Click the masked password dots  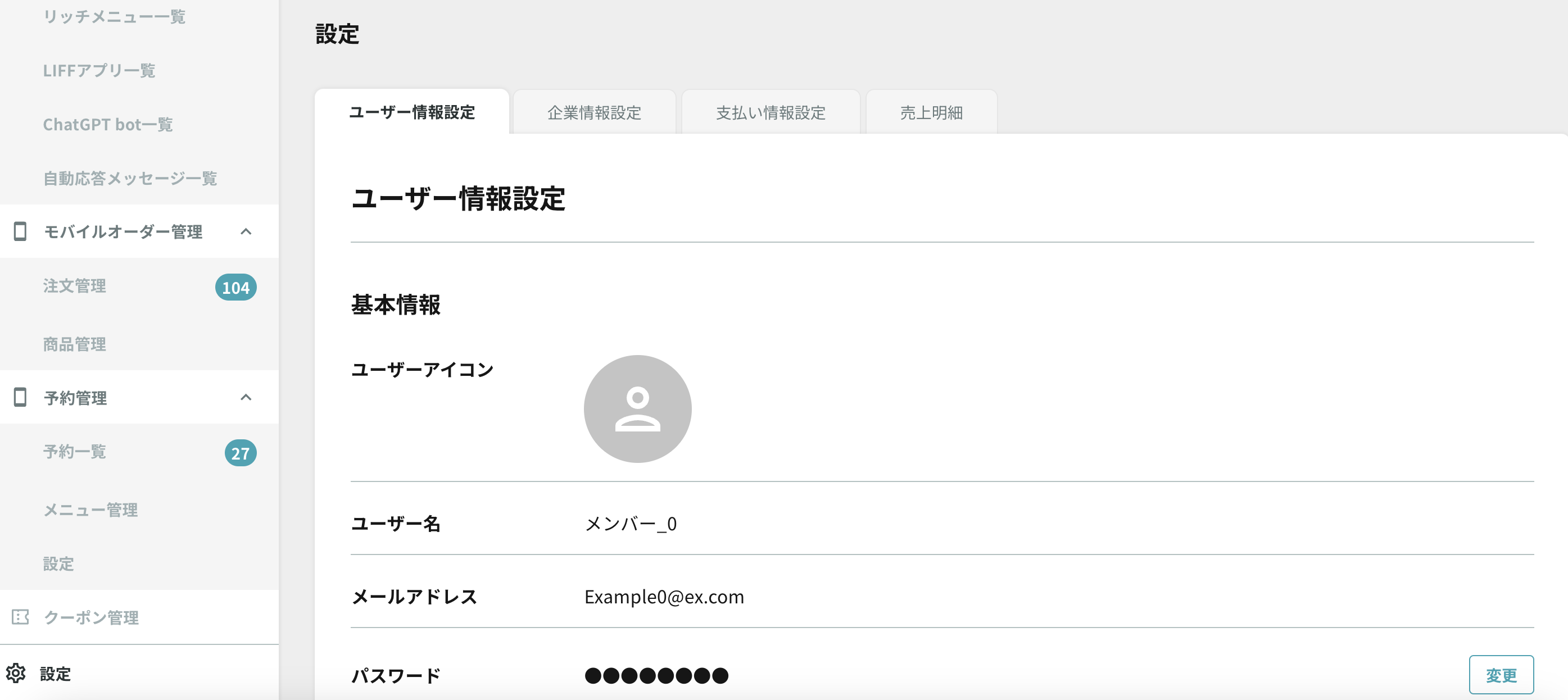[656, 675]
